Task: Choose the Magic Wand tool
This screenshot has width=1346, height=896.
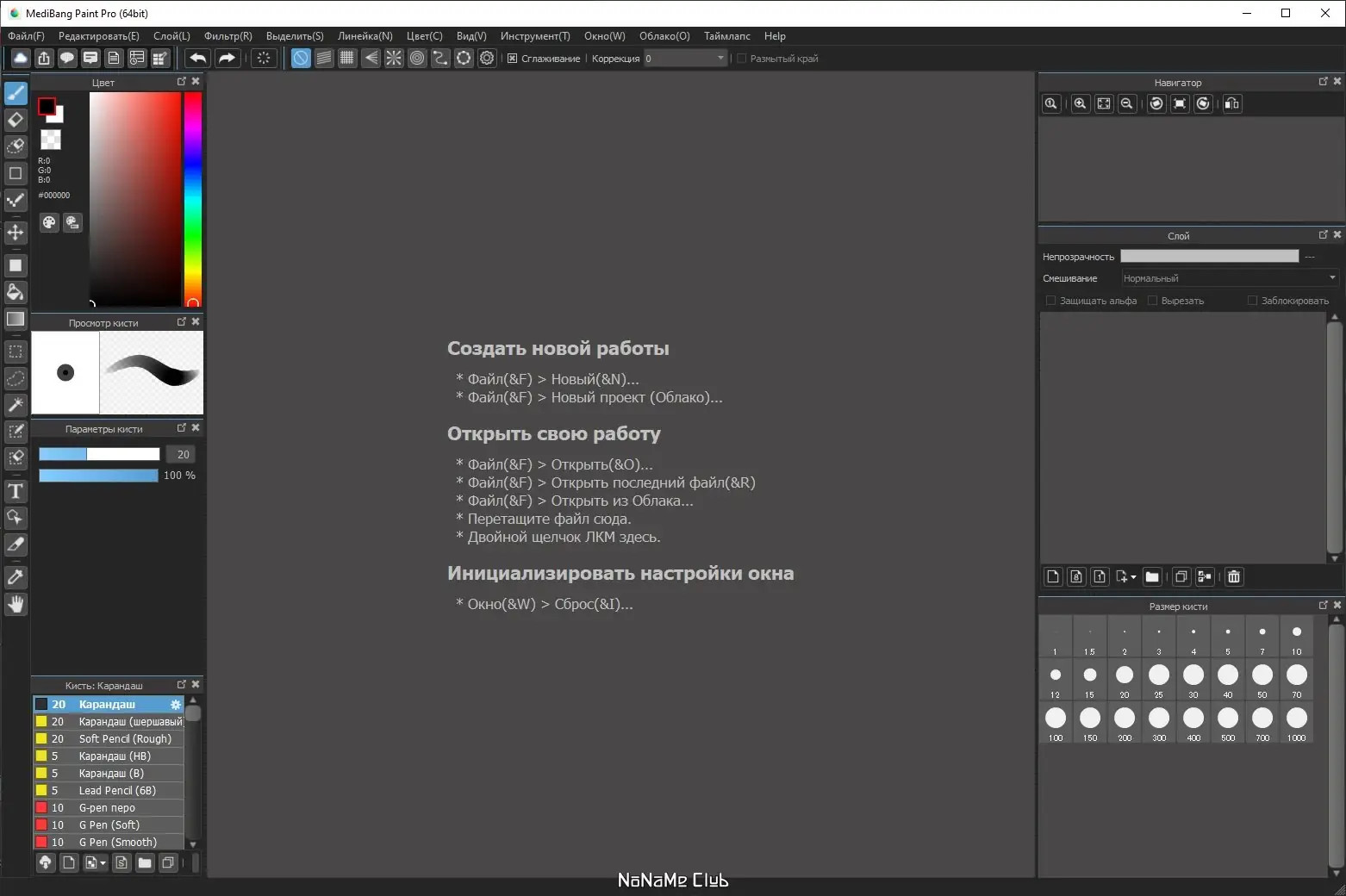Action: [16, 405]
